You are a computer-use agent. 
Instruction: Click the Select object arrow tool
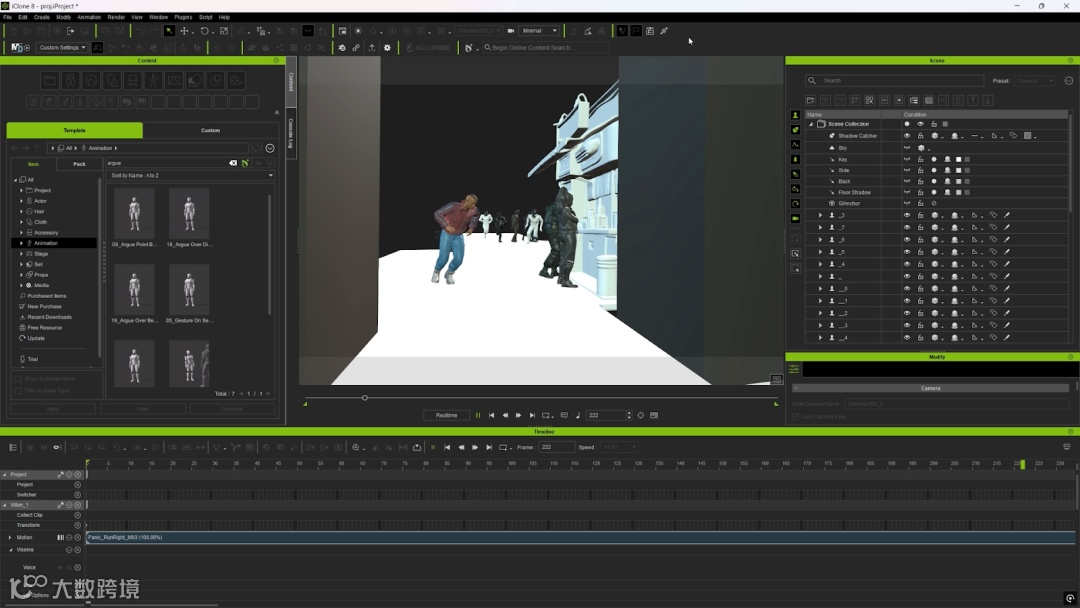click(169, 31)
